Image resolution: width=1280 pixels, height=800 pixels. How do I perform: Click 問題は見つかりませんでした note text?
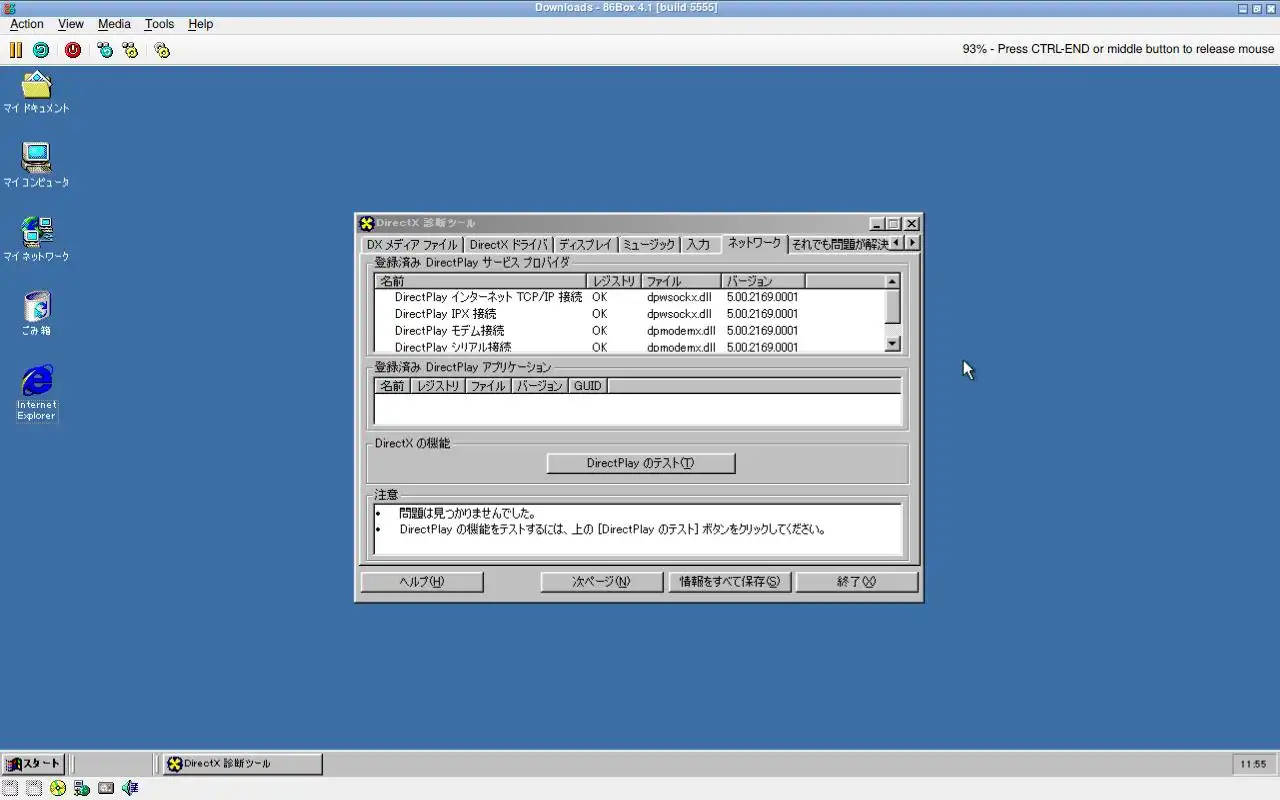[x=467, y=513]
